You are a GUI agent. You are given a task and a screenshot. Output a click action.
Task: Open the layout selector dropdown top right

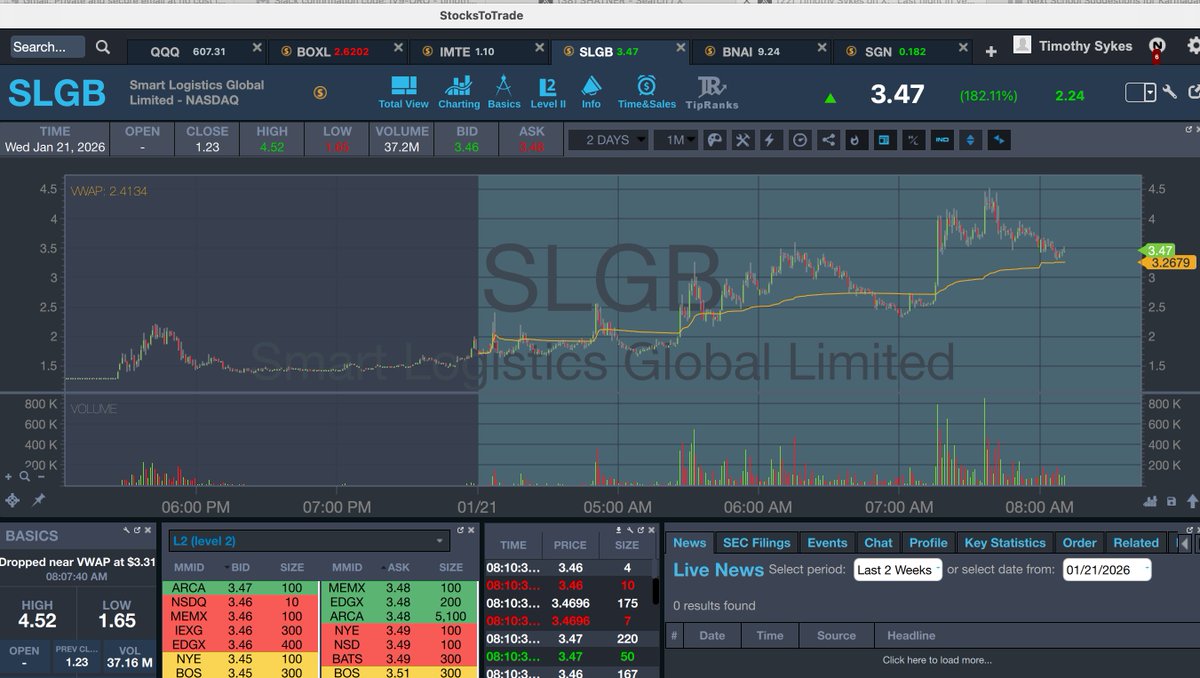(1140, 92)
